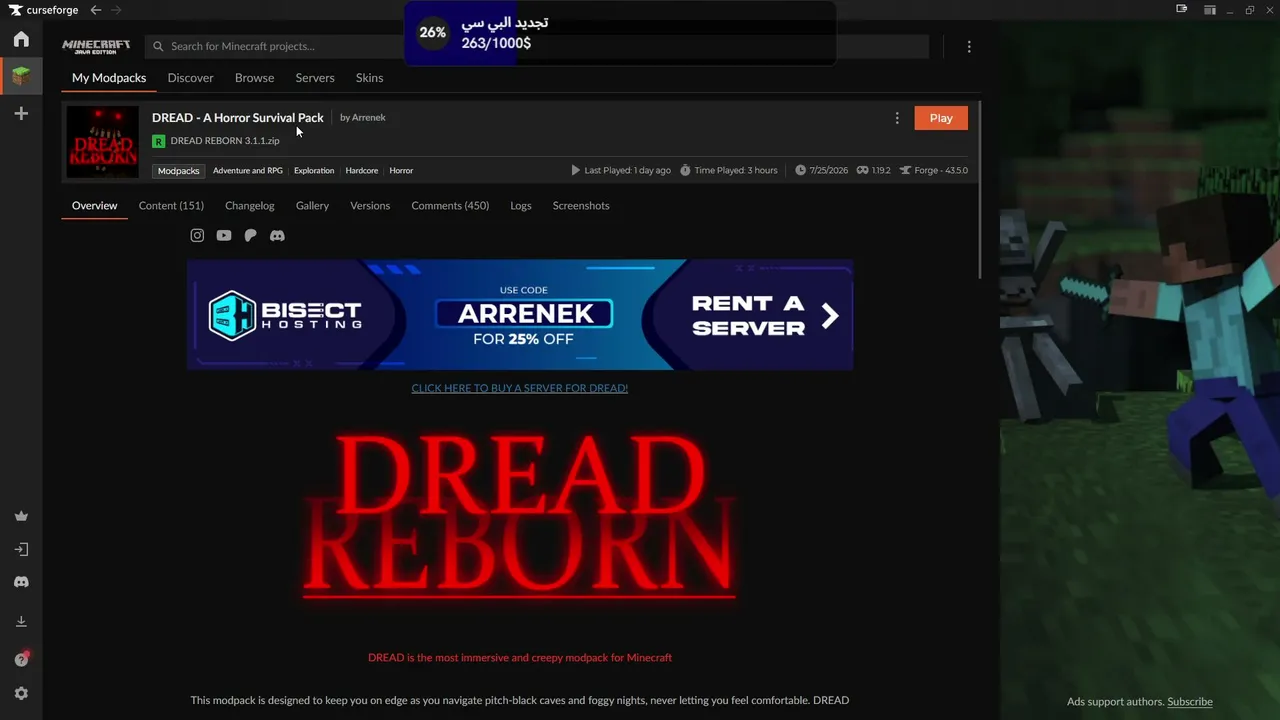Open the Discover tab

pos(191,78)
